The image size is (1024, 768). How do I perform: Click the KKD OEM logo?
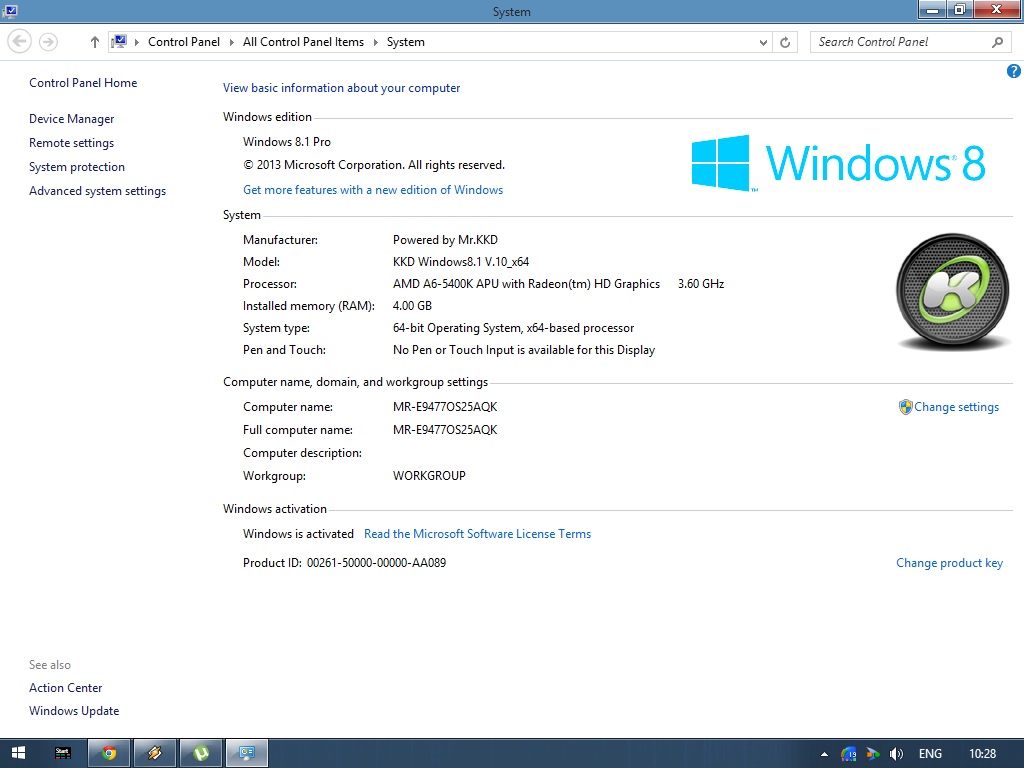(953, 292)
